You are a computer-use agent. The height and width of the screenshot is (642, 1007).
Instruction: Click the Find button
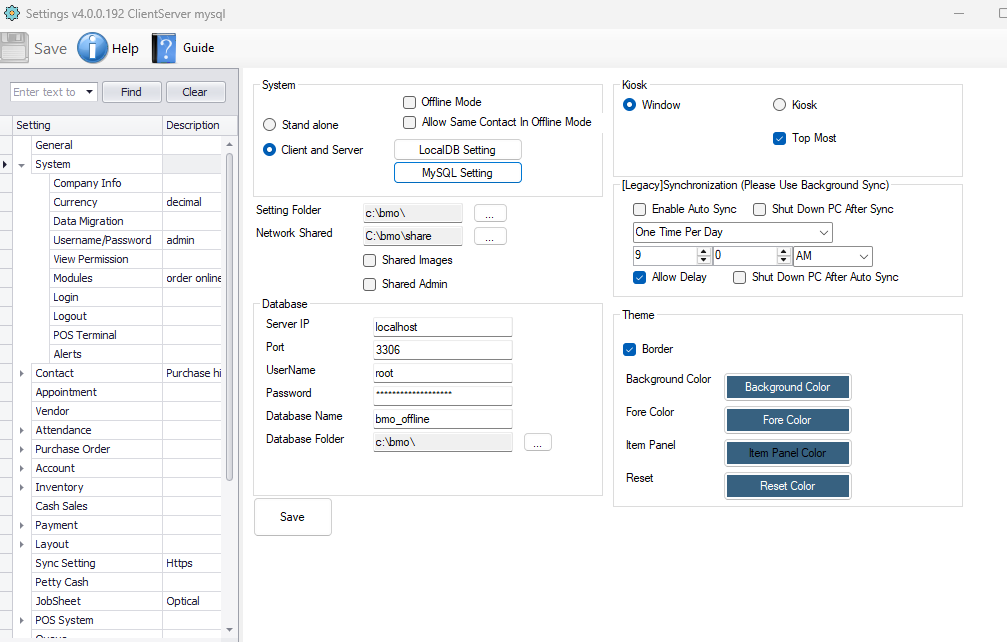click(x=131, y=92)
